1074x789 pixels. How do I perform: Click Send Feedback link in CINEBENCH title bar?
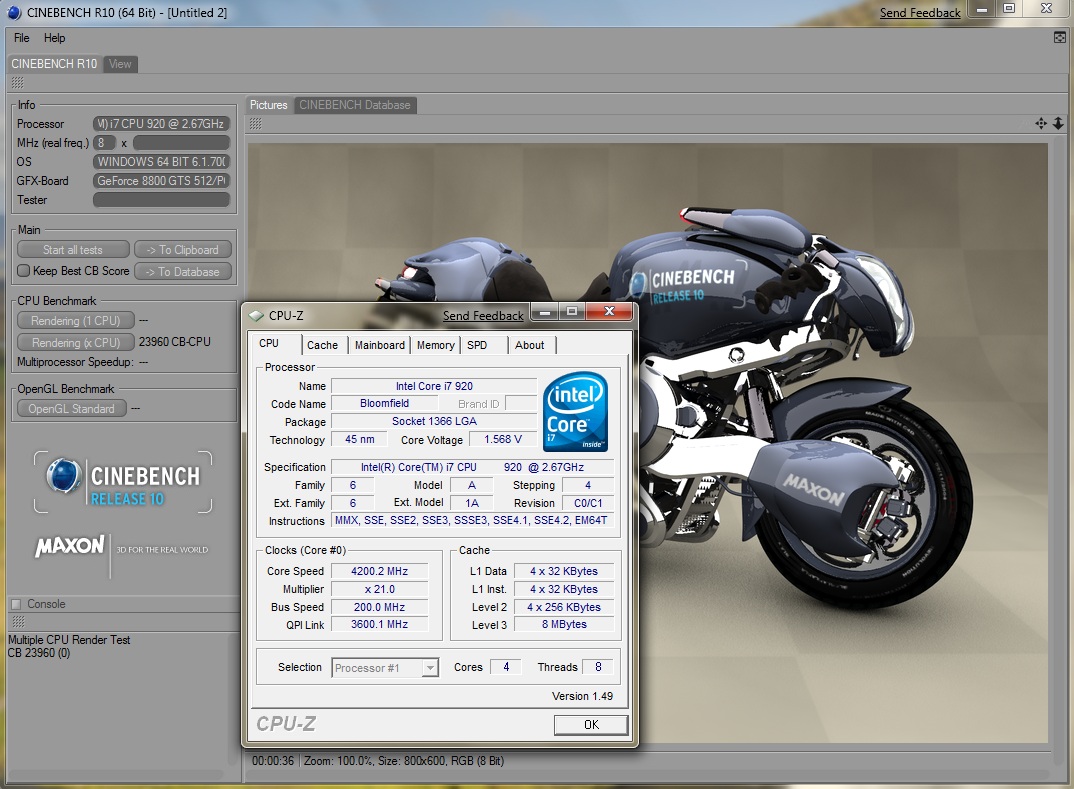coord(920,12)
